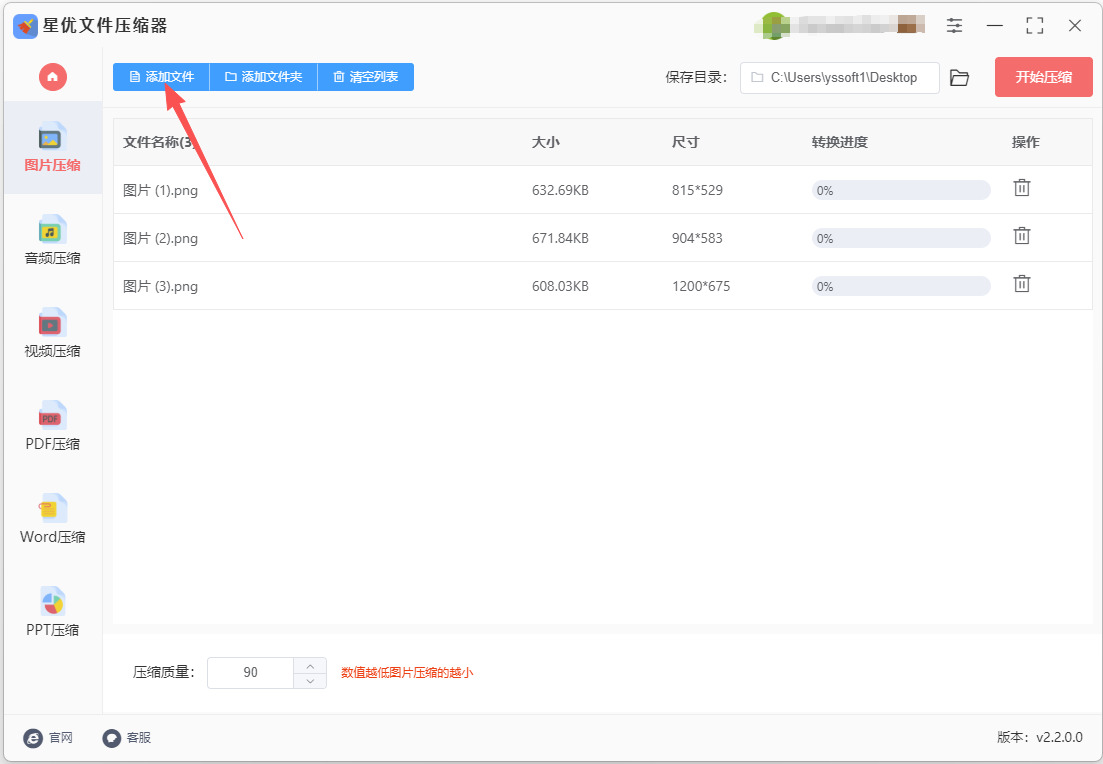This screenshot has height=764, width=1103.
Task: Increase compression quality with the up arrow
Action: tap(310, 665)
